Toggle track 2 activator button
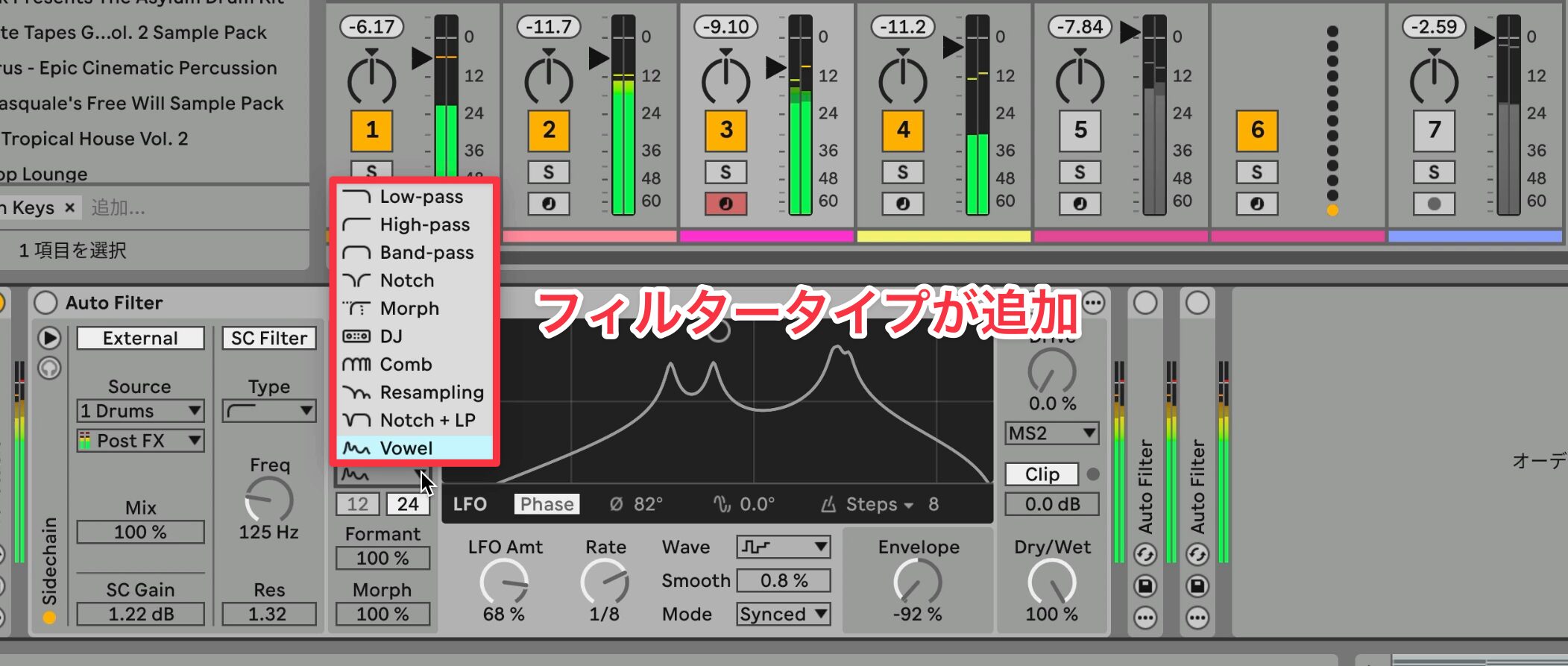 click(549, 130)
